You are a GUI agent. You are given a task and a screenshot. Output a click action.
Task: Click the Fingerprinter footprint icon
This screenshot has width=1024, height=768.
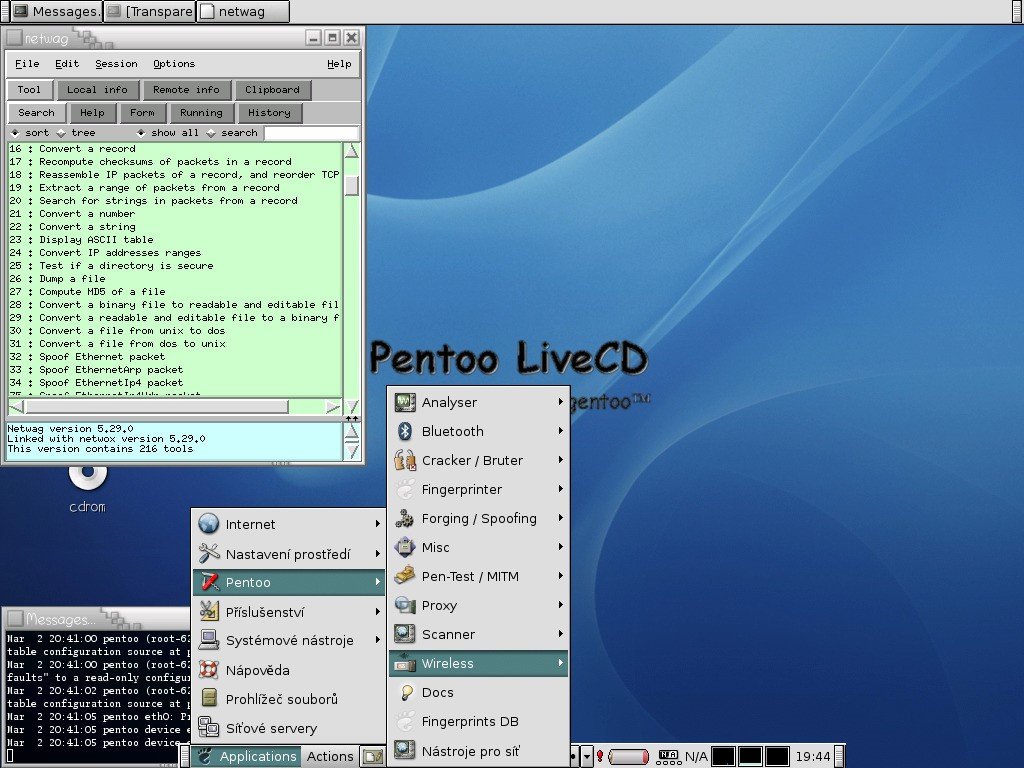tap(405, 489)
